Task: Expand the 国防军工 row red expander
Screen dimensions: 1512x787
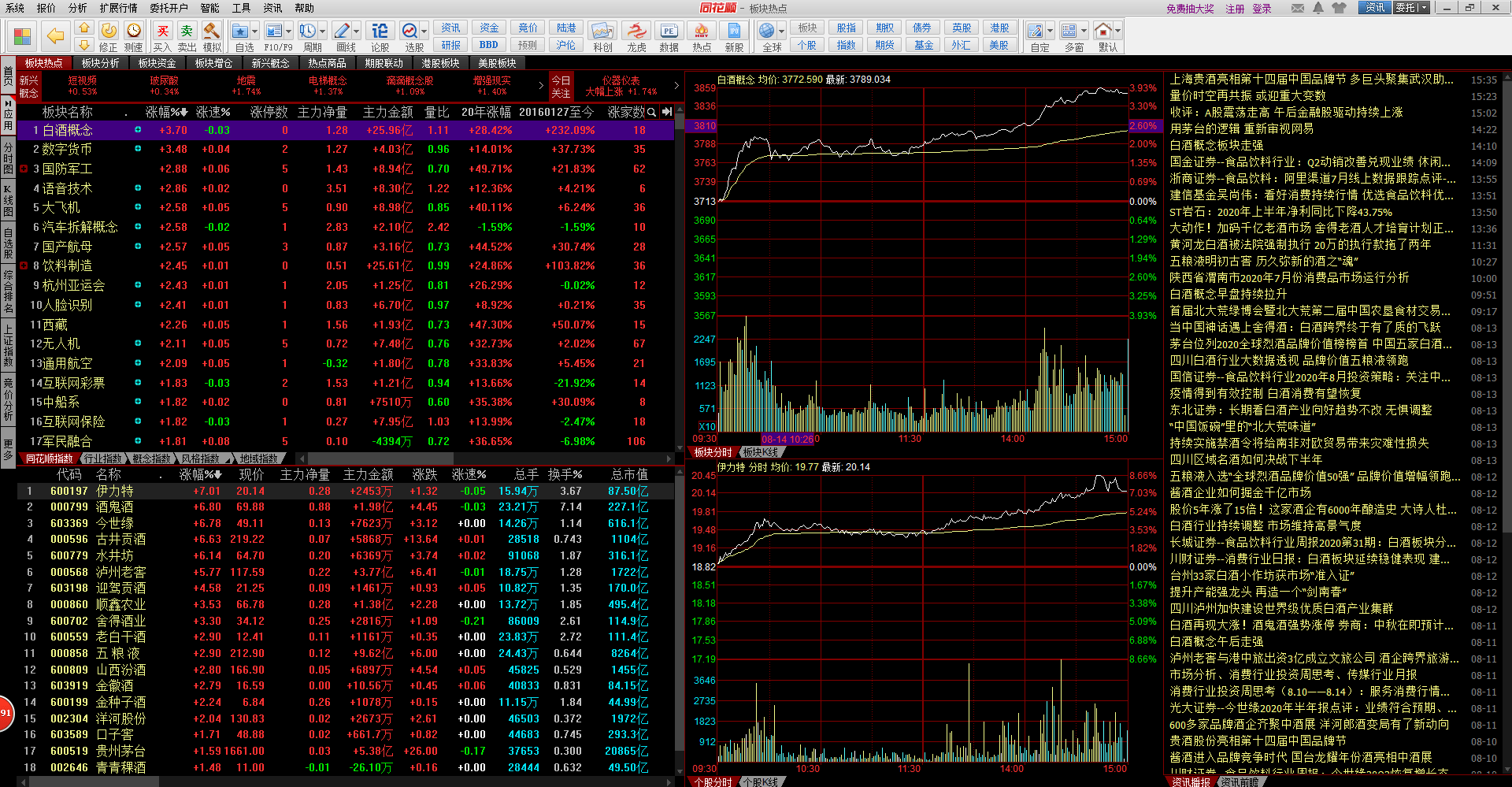Action: pyautogui.click(x=24, y=169)
